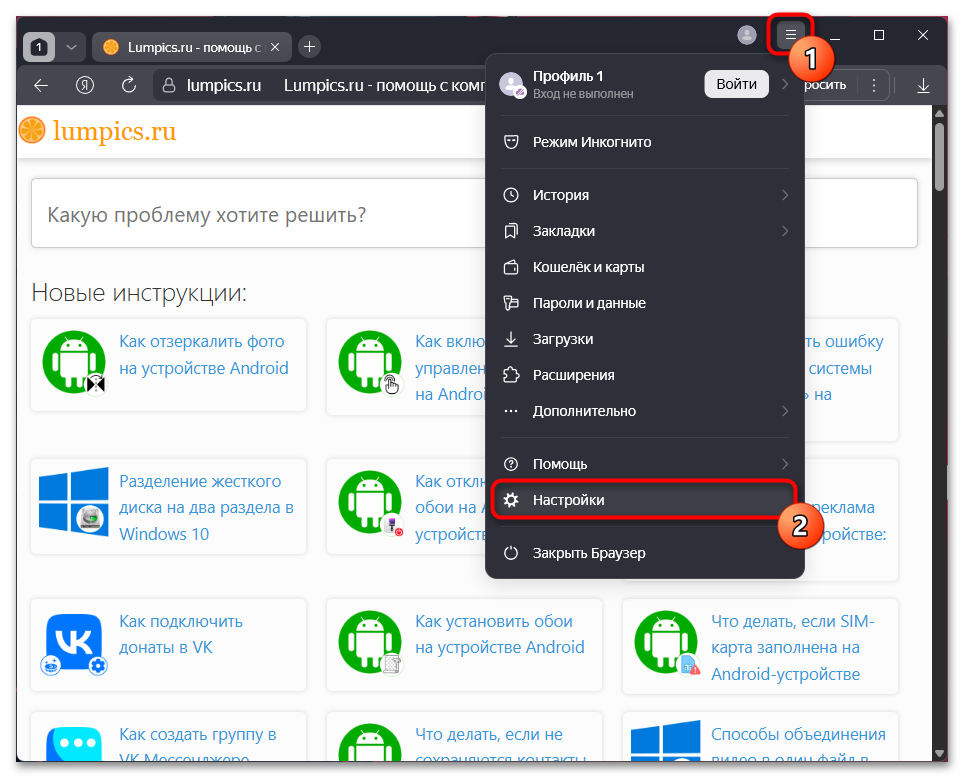
Task: Expand the Дополнительно submenu
Action: coord(644,411)
